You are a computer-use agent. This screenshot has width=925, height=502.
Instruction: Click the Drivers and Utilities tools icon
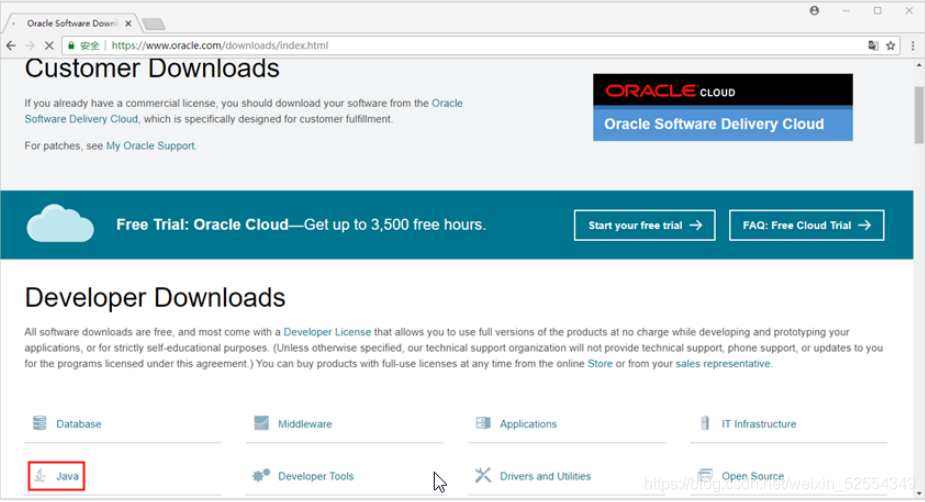coord(483,475)
